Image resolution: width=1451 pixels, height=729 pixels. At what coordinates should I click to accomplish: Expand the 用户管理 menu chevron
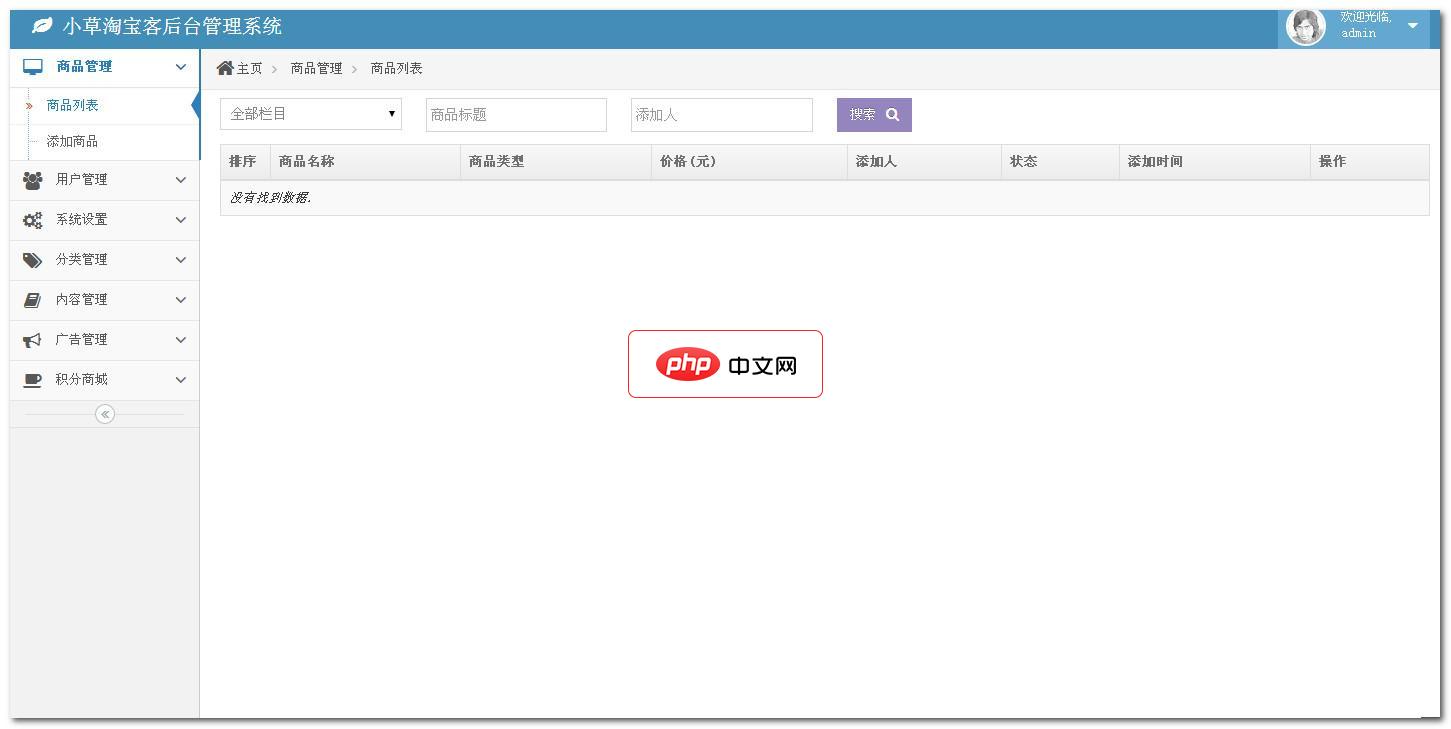(x=181, y=180)
